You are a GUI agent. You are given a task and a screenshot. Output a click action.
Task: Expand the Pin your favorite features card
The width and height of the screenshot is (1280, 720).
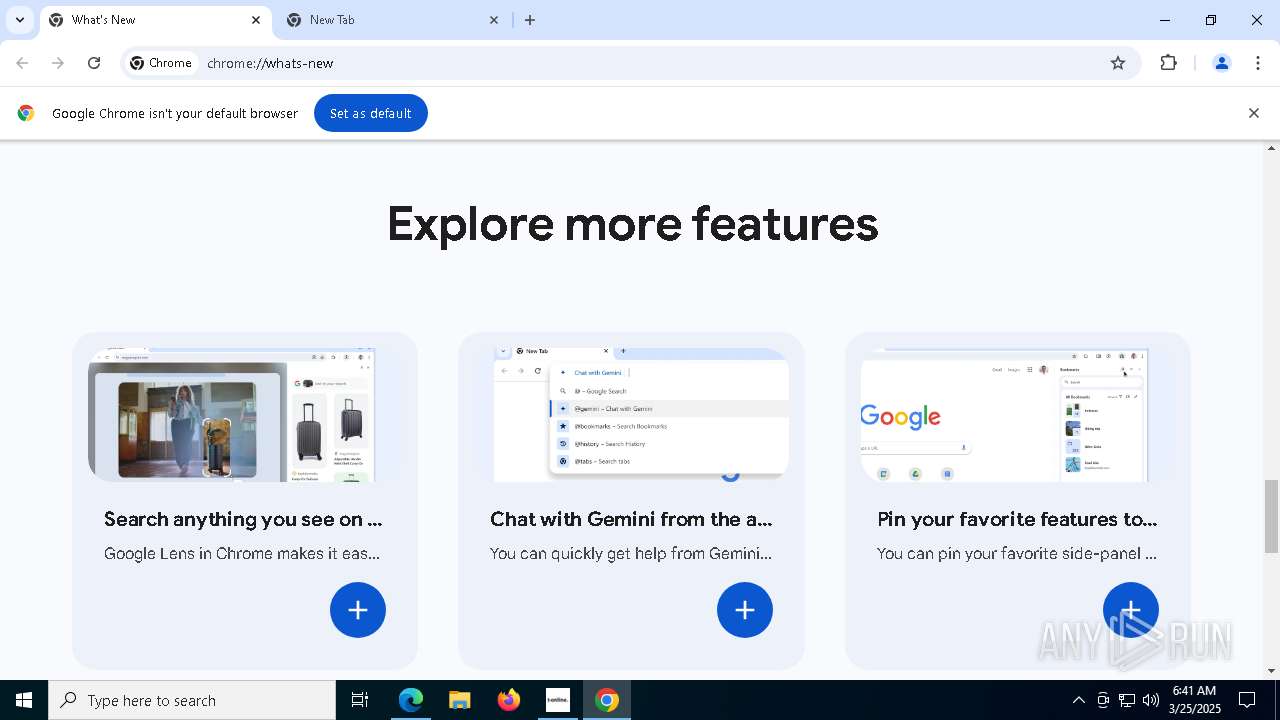1131,610
